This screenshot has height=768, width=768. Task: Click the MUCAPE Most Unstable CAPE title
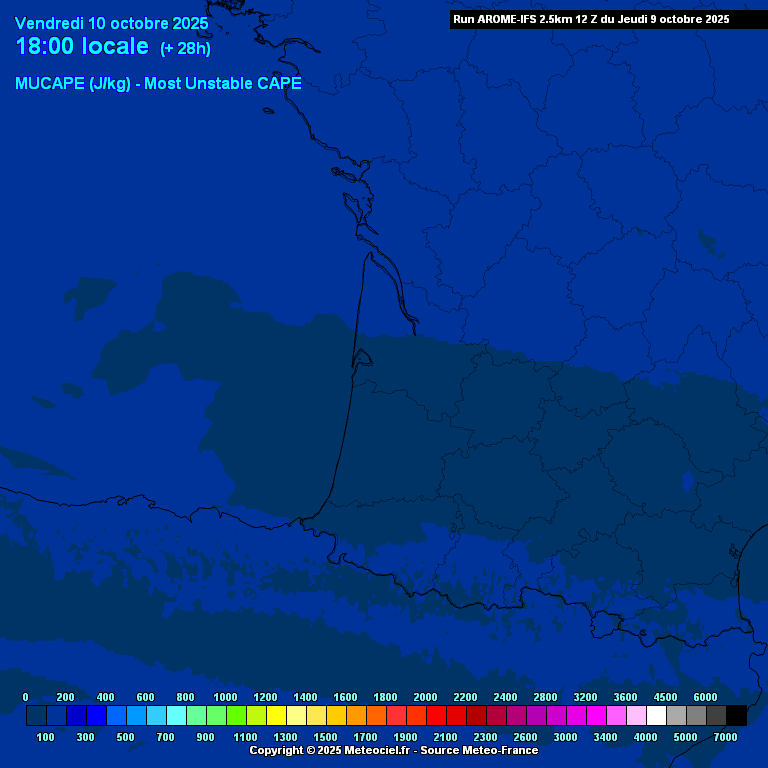(x=158, y=84)
